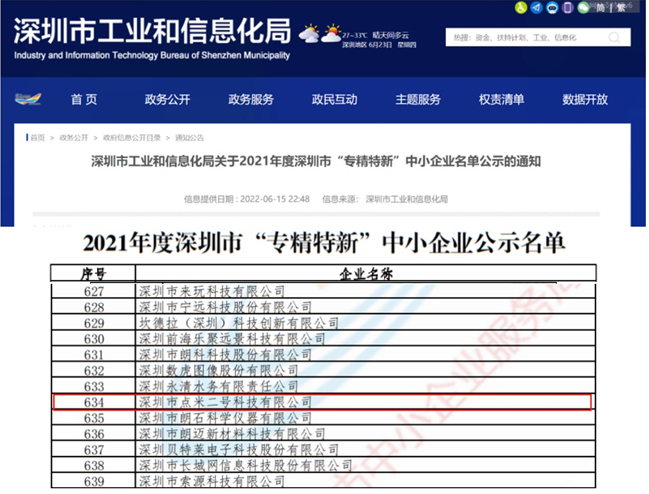Open the chat robot assistant icon

tap(554, 8)
